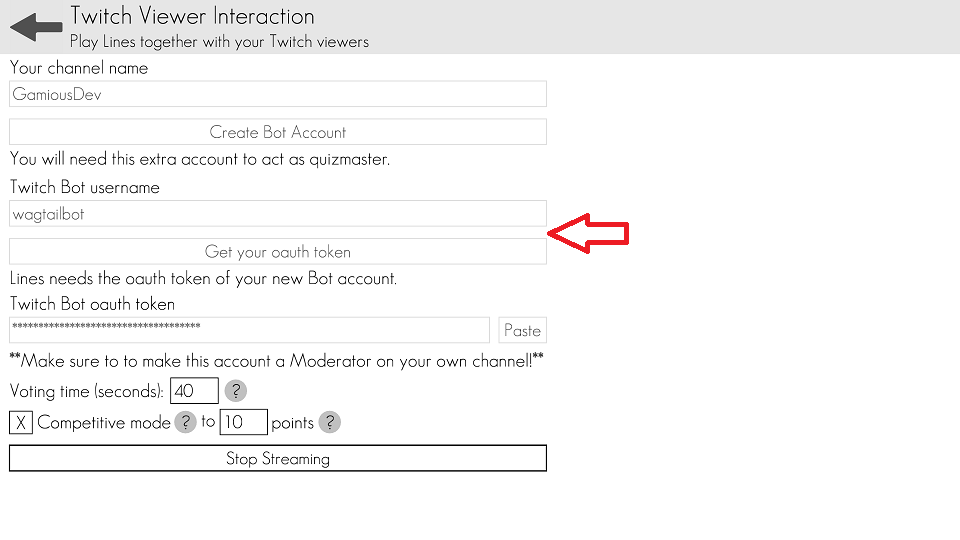This screenshot has height=540, width=960.
Task: Click the Stop Streaming button
Action: click(278, 459)
